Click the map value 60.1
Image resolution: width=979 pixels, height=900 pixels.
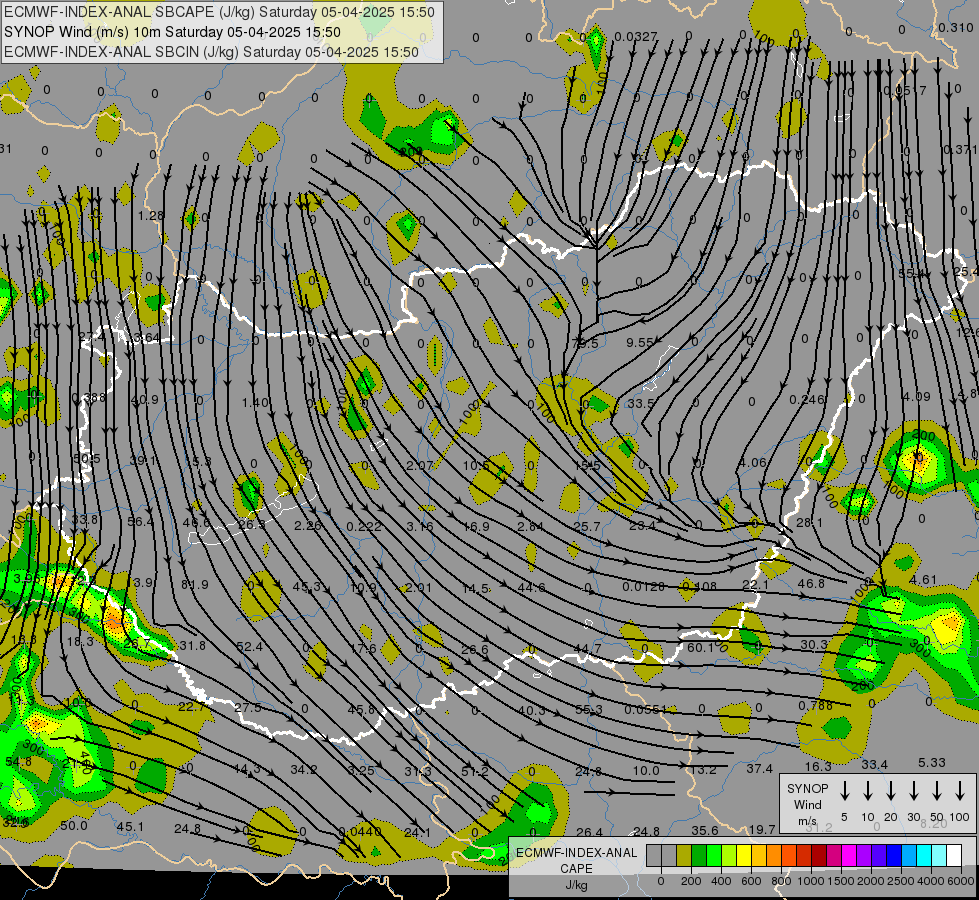click(700, 648)
